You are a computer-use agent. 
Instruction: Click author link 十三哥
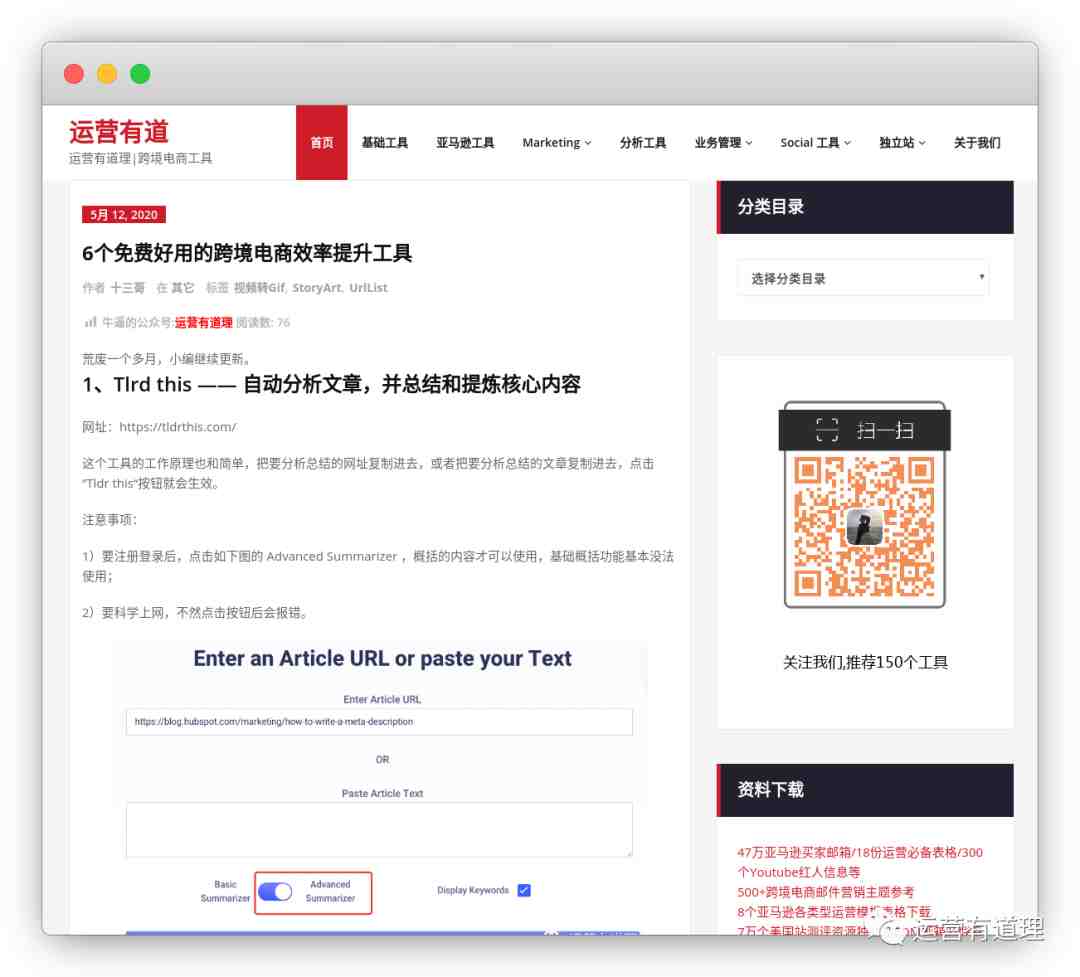pos(127,287)
